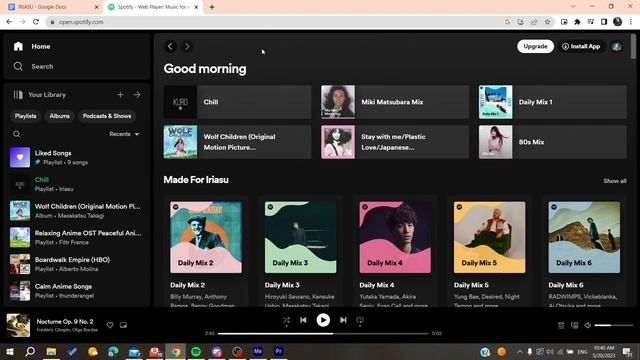Open Media Encoder from taskbar

point(258,351)
